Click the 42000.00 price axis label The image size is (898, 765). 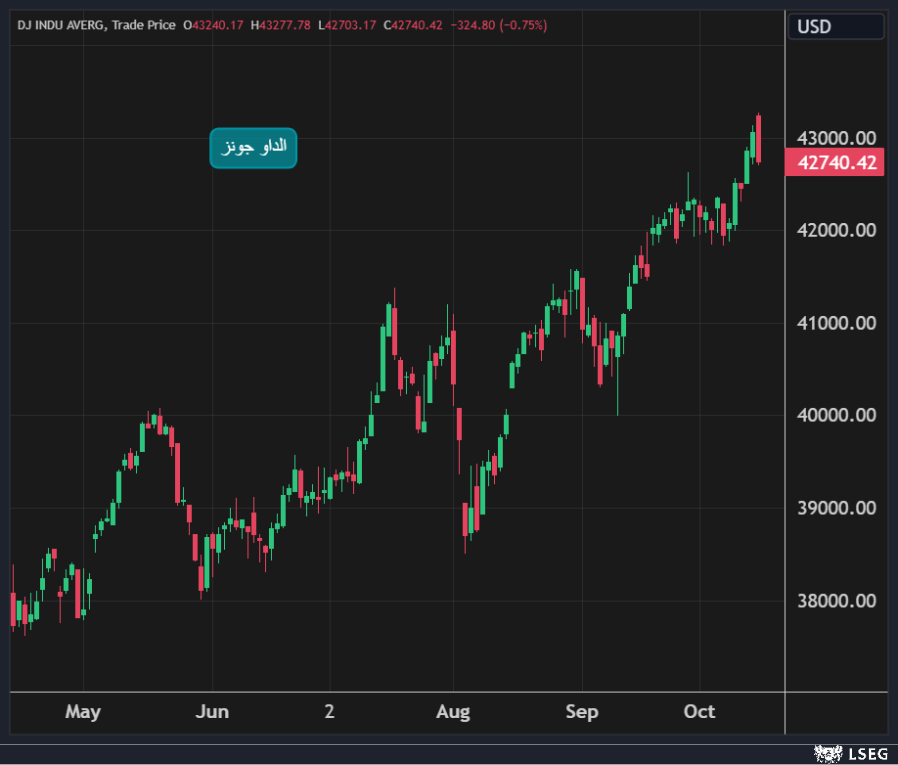[836, 230]
